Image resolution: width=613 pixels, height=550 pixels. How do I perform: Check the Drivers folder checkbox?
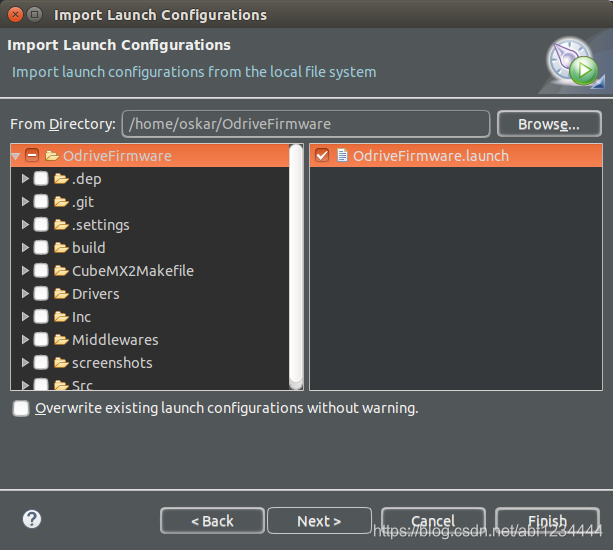41,294
